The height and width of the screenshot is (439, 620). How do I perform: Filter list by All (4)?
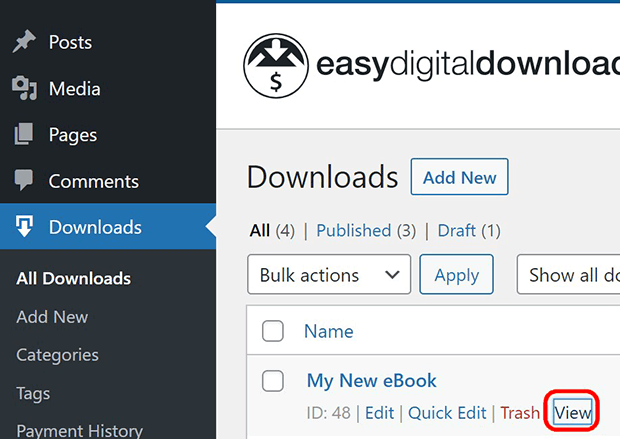click(x=272, y=231)
